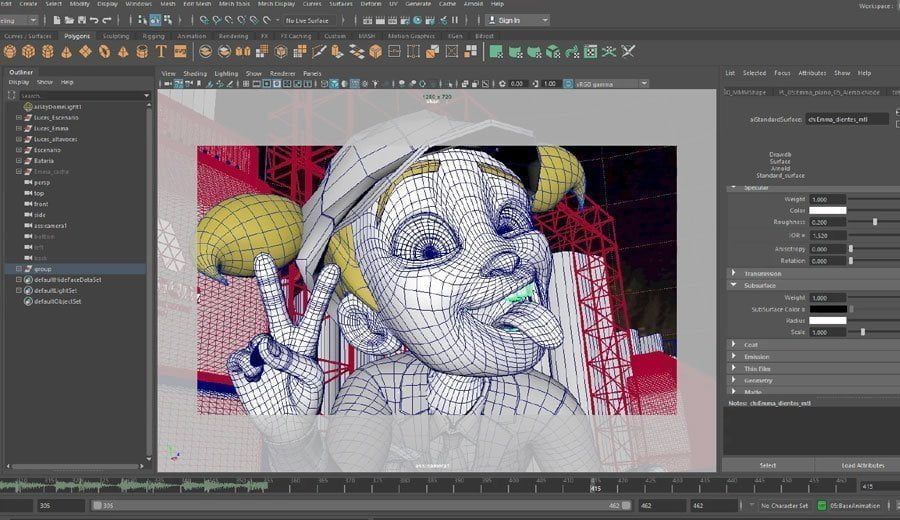
Task: Select camera icon in viewport panel toolbar
Action: [x=169, y=84]
